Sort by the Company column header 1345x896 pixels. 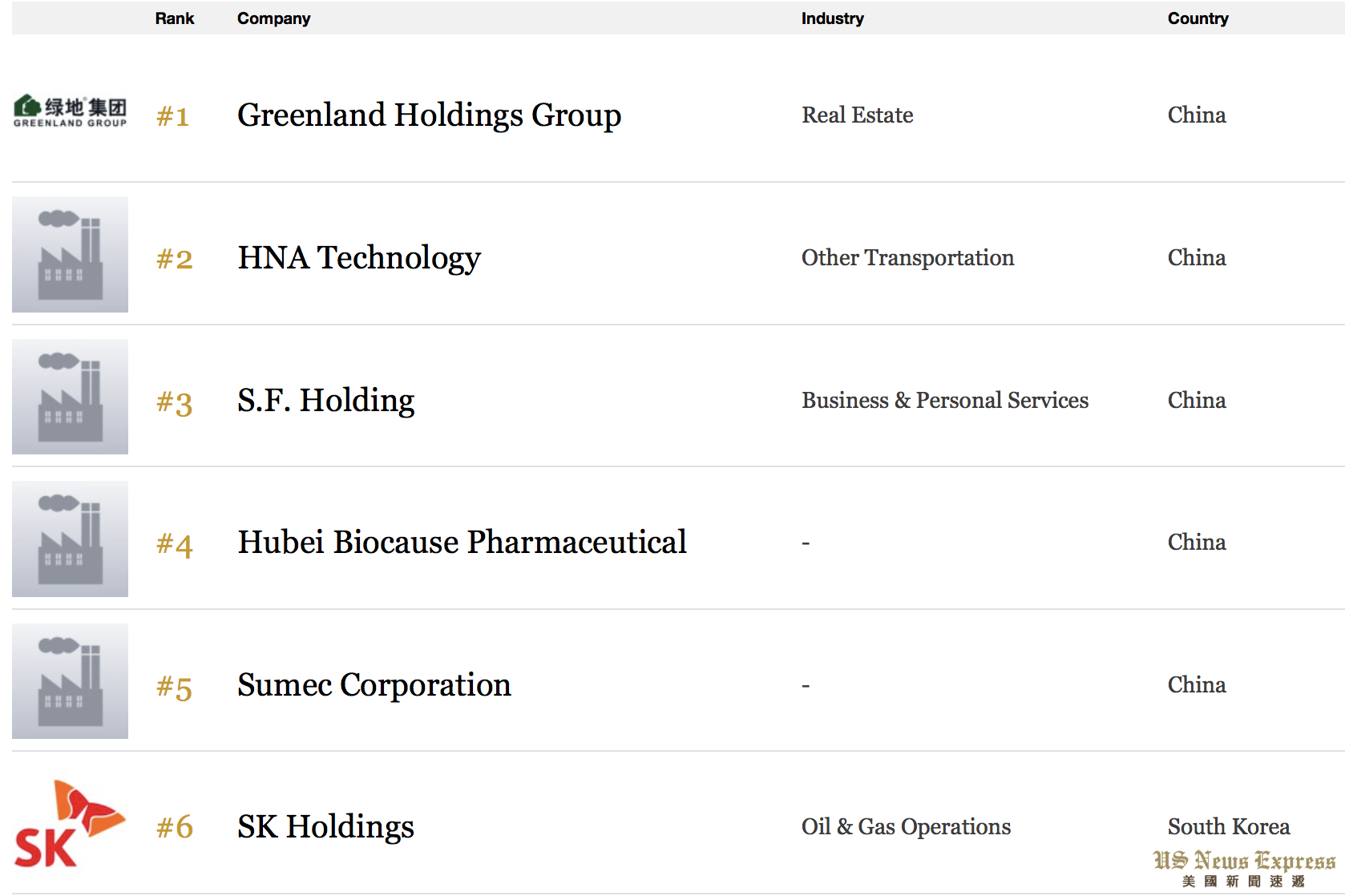(x=273, y=18)
